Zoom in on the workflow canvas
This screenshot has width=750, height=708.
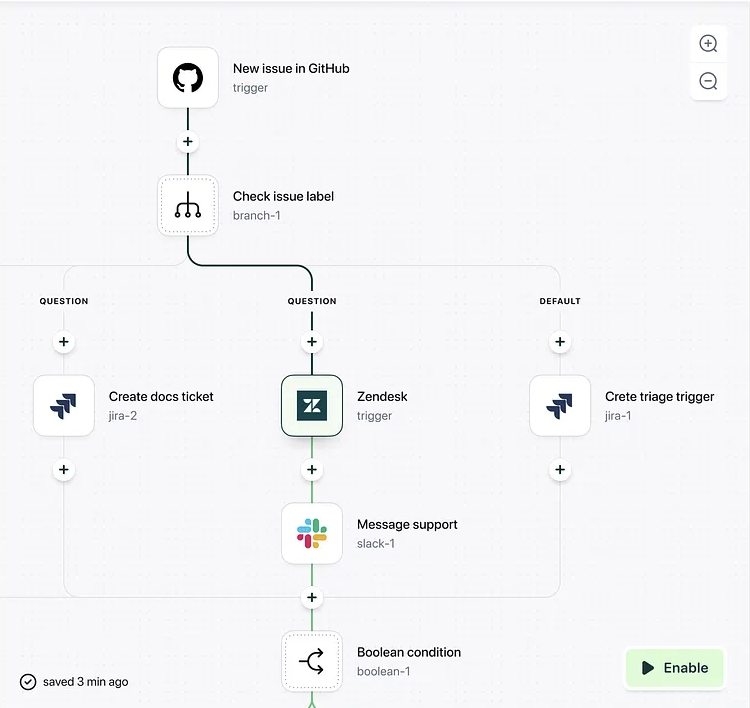[x=708, y=44]
